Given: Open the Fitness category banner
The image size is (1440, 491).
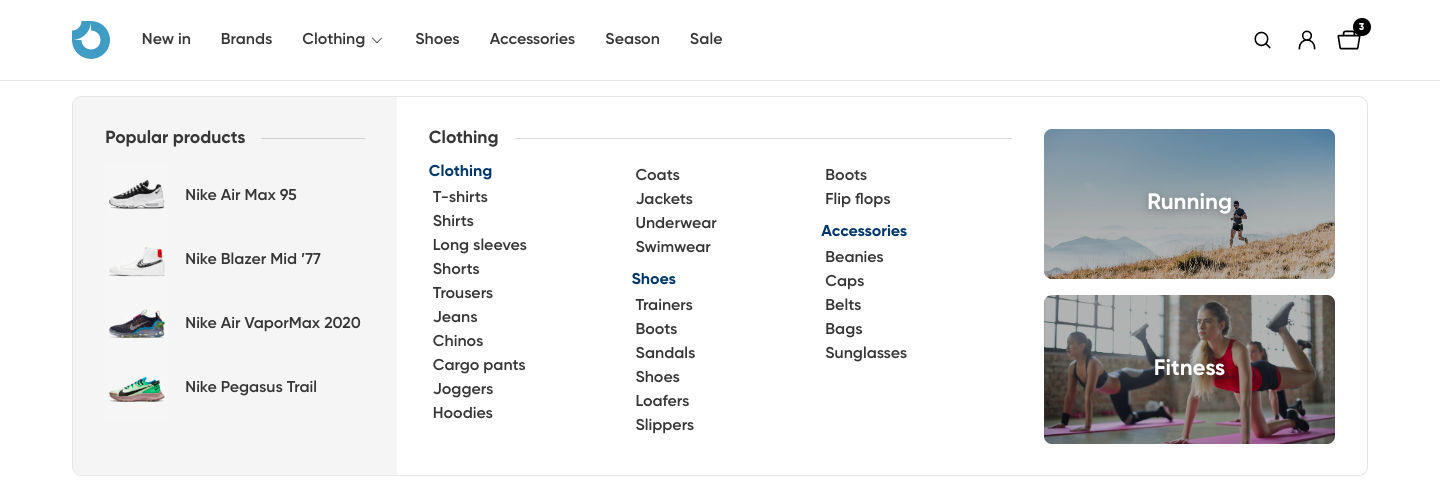Looking at the screenshot, I should tap(1189, 369).
